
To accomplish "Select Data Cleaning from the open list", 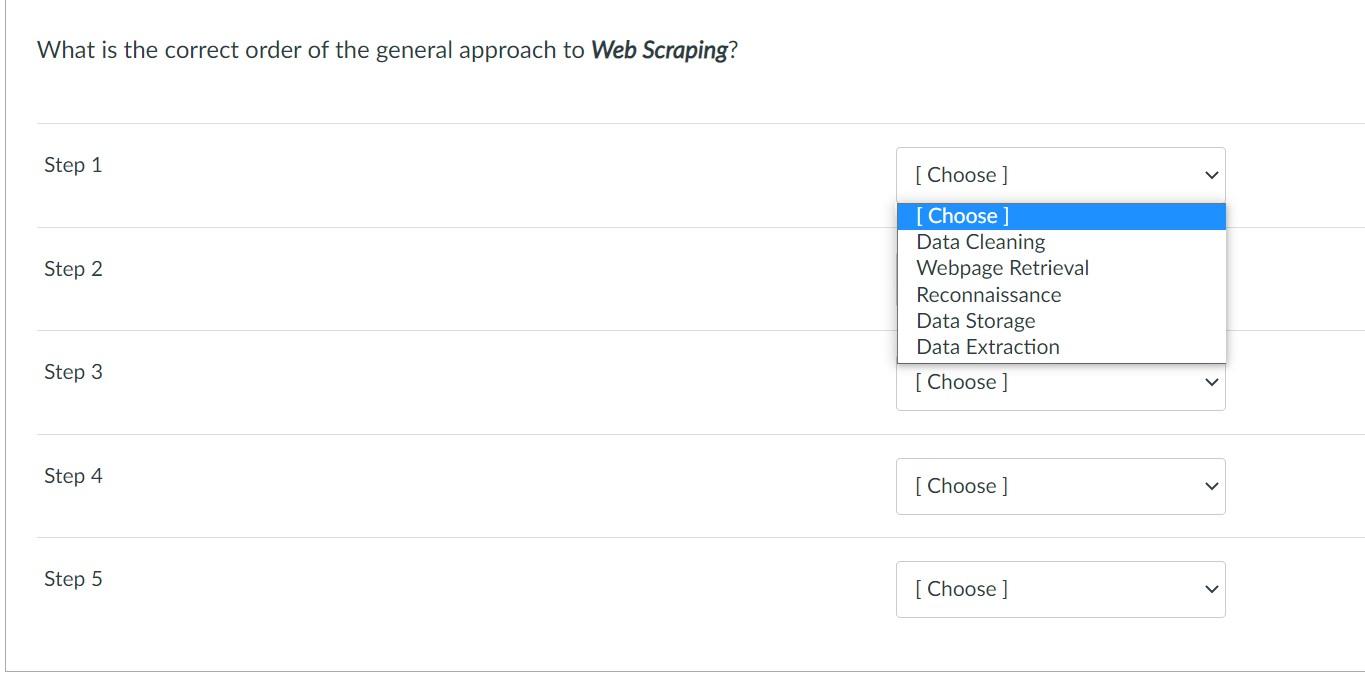I will [1061, 242].
